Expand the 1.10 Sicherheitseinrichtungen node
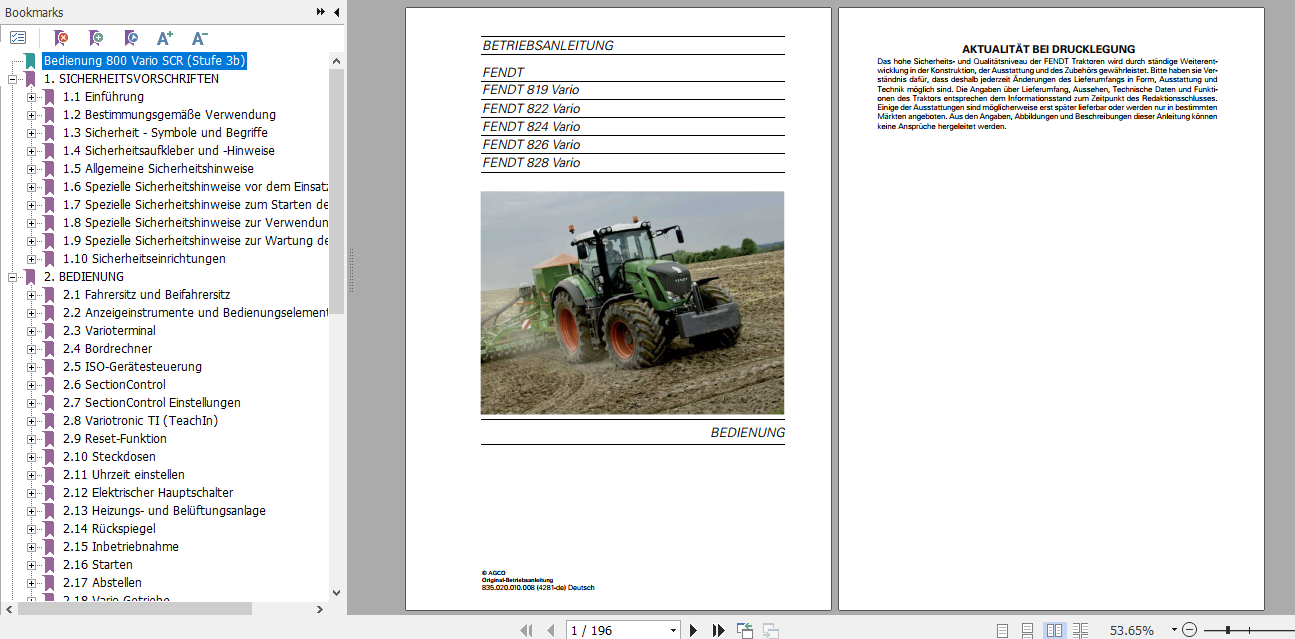Screen dimensions: 1295x639 [x=32, y=259]
